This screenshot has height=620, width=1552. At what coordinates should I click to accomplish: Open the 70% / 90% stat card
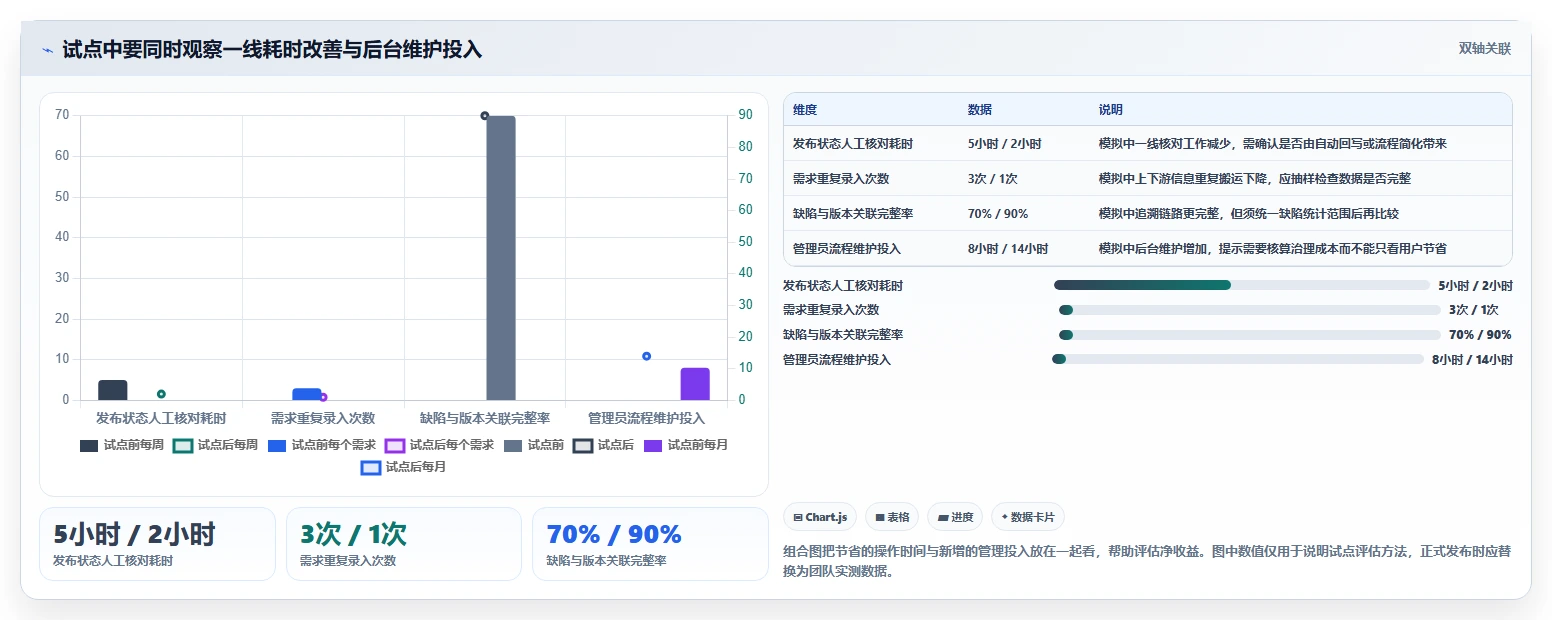[650, 544]
